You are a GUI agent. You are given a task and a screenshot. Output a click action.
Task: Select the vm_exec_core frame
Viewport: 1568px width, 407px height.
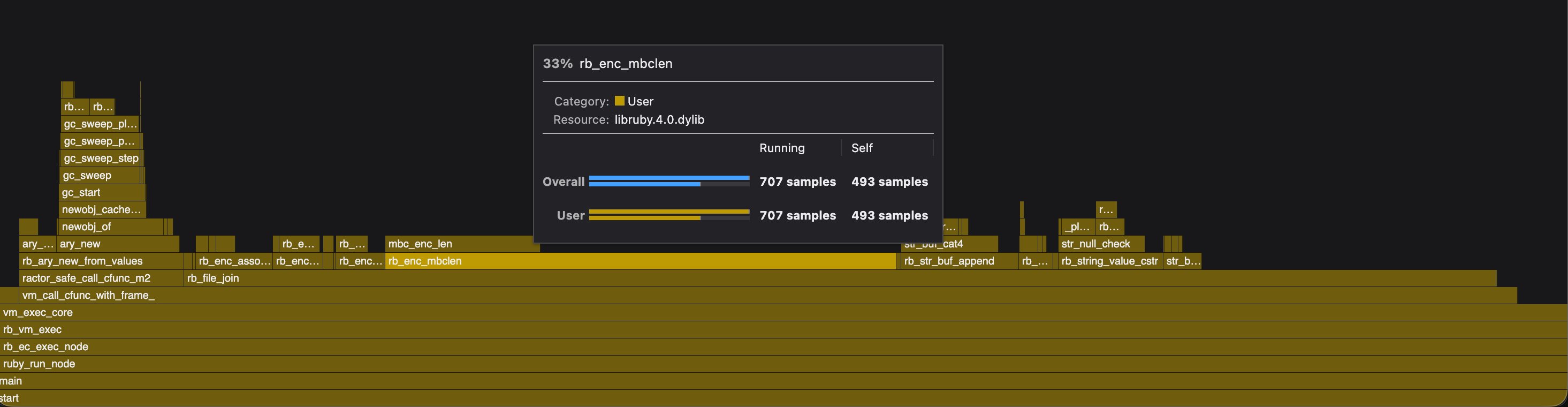click(784, 312)
